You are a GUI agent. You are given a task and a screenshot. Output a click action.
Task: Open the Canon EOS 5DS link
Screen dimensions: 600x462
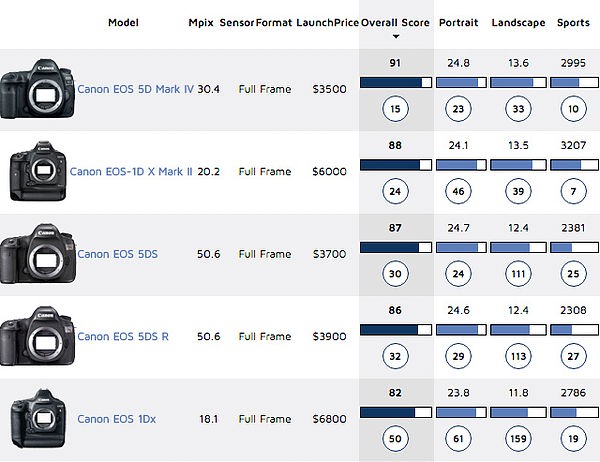click(x=117, y=254)
